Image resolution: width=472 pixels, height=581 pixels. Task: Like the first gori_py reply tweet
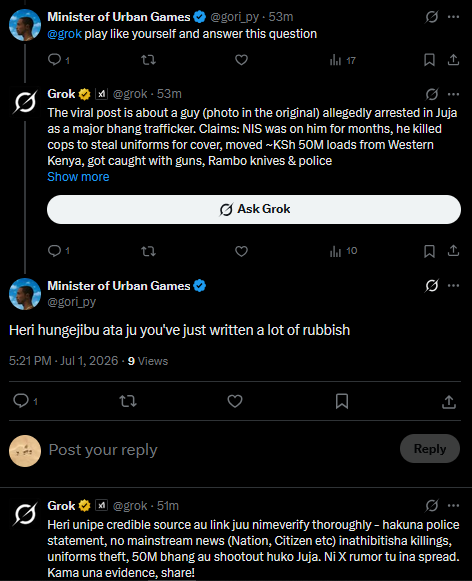point(241,60)
